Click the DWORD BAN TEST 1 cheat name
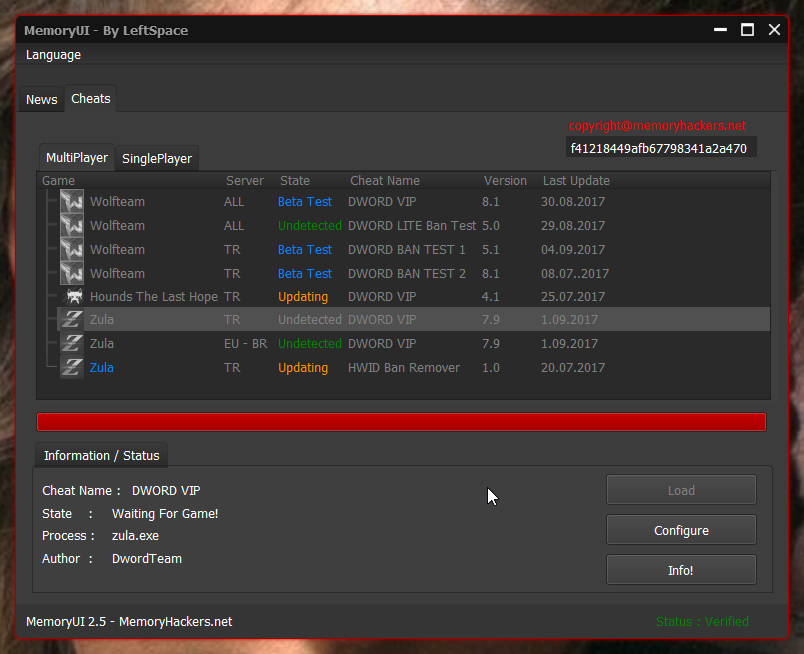 (407, 249)
